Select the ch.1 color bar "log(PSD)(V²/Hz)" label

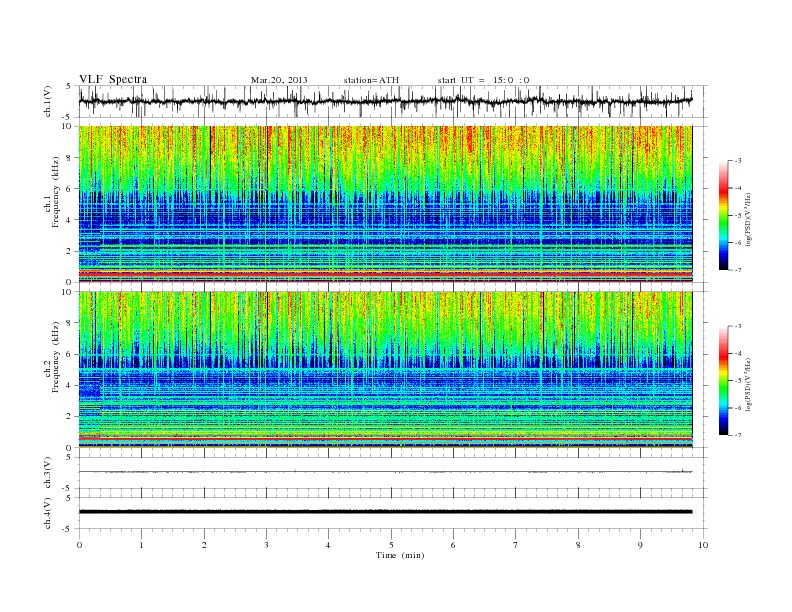coord(748,218)
